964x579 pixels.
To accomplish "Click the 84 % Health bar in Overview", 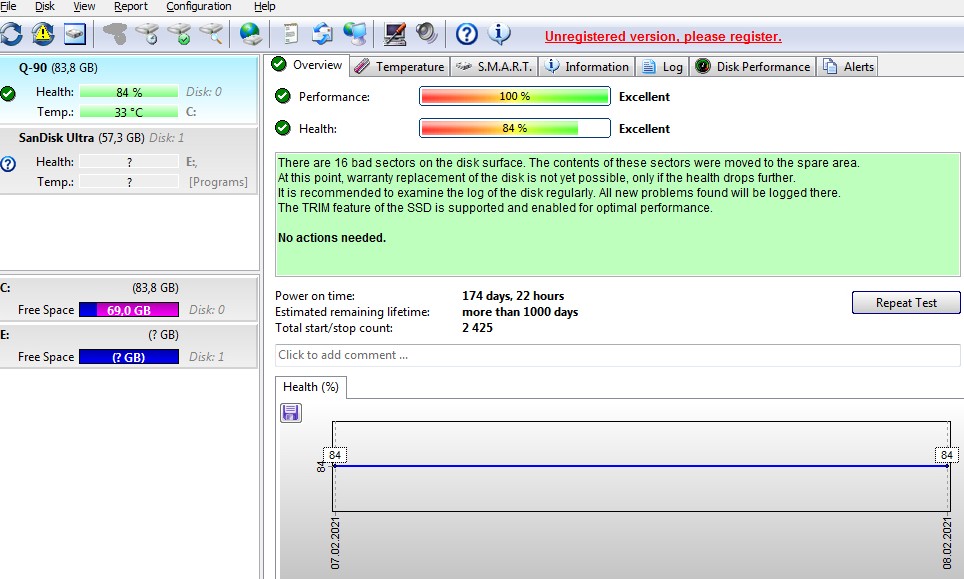I will point(515,128).
